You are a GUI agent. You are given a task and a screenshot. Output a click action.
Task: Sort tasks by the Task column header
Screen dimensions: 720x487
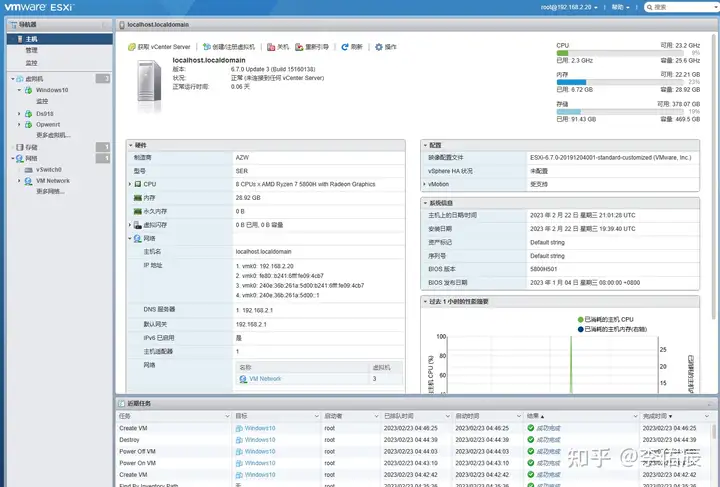click(x=174, y=416)
